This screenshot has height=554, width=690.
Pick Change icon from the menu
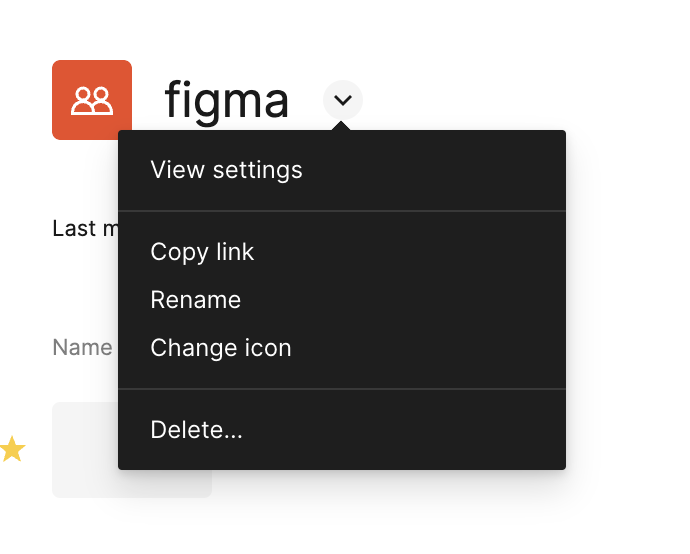[221, 348]
